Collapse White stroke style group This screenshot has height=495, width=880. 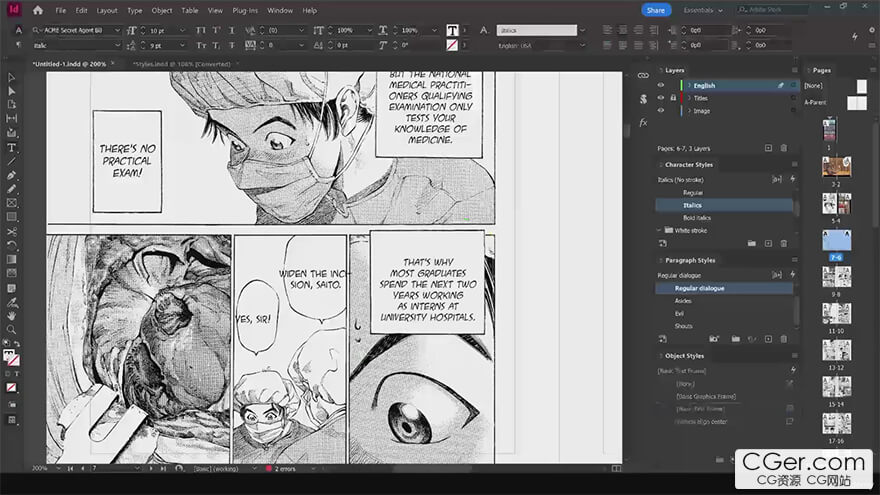tap(659, 230)
